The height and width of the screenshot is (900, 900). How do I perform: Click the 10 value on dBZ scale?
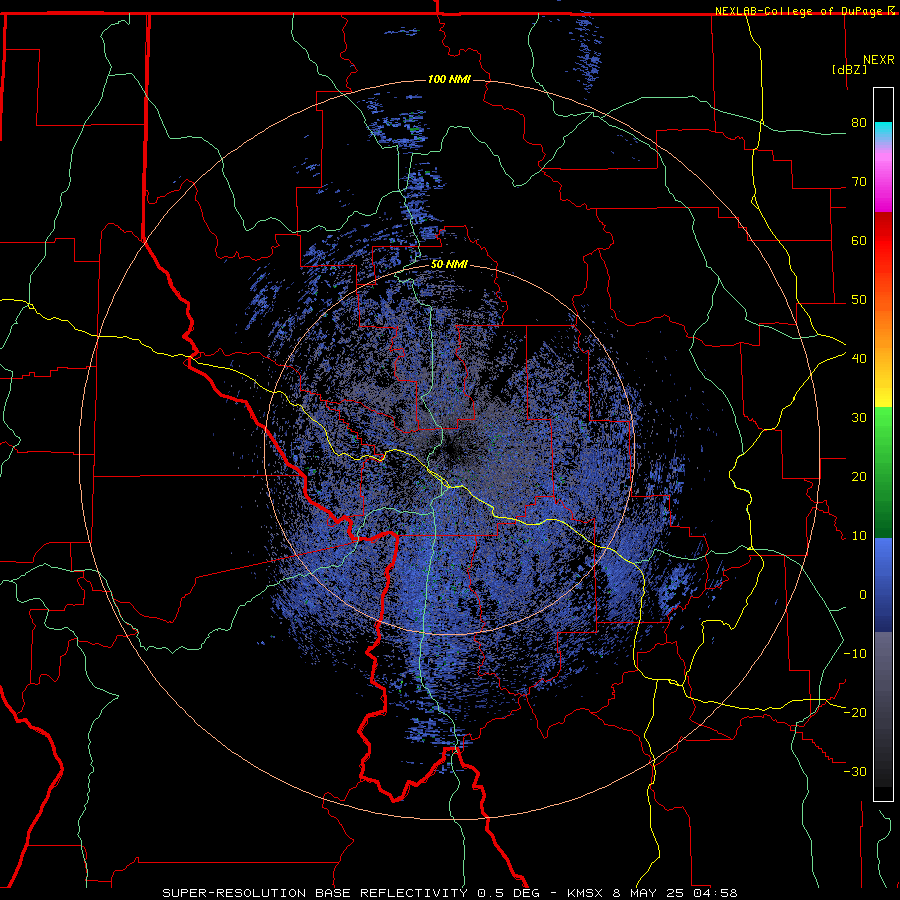tap(859, 536)
